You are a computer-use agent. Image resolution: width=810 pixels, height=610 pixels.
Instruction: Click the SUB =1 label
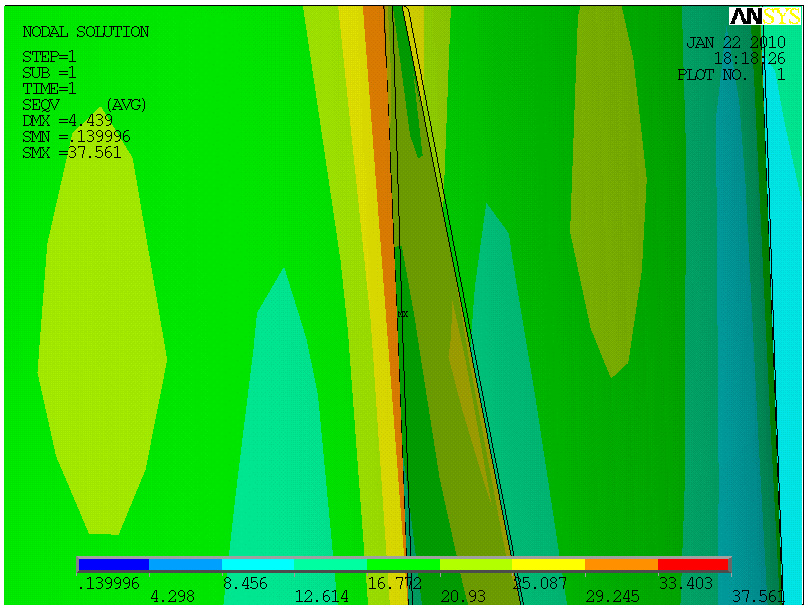click(x=49, y=73)
